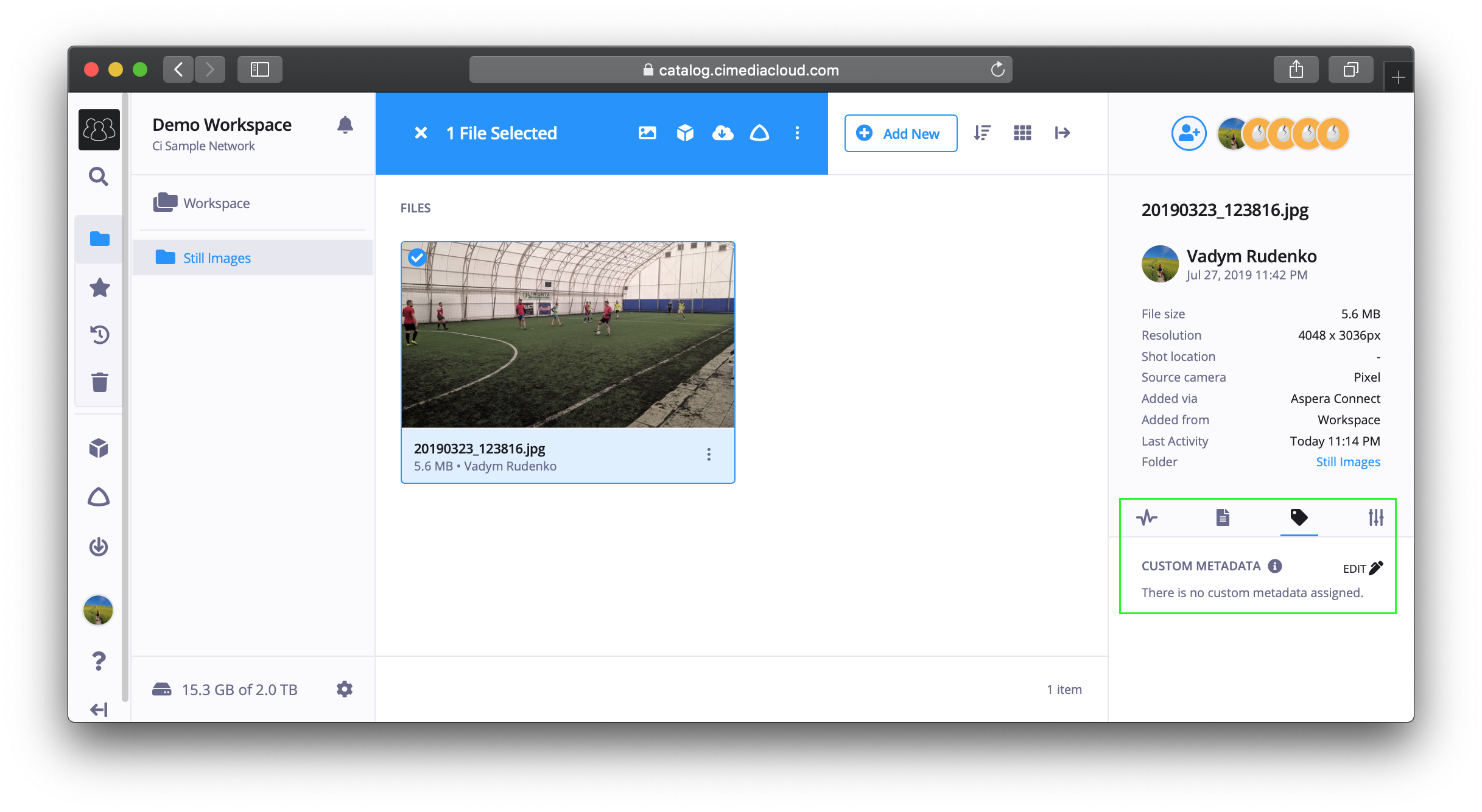Click storage usage 15.3 GB of 2.0 TB
This screenshot has width=1482, height=812.
[x=225, y=689]
